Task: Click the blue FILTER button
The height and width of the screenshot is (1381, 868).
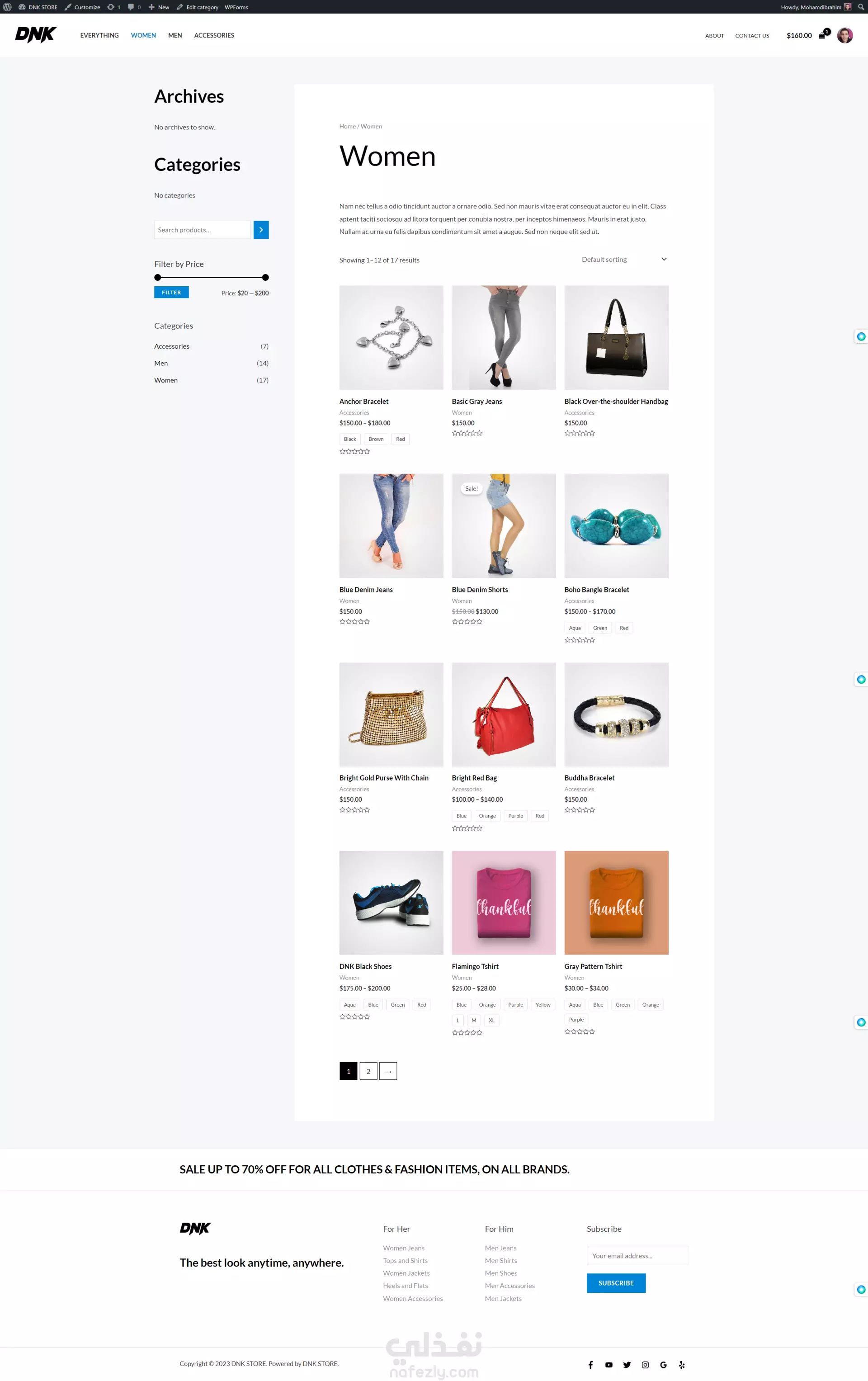Action: coord(171,293)
